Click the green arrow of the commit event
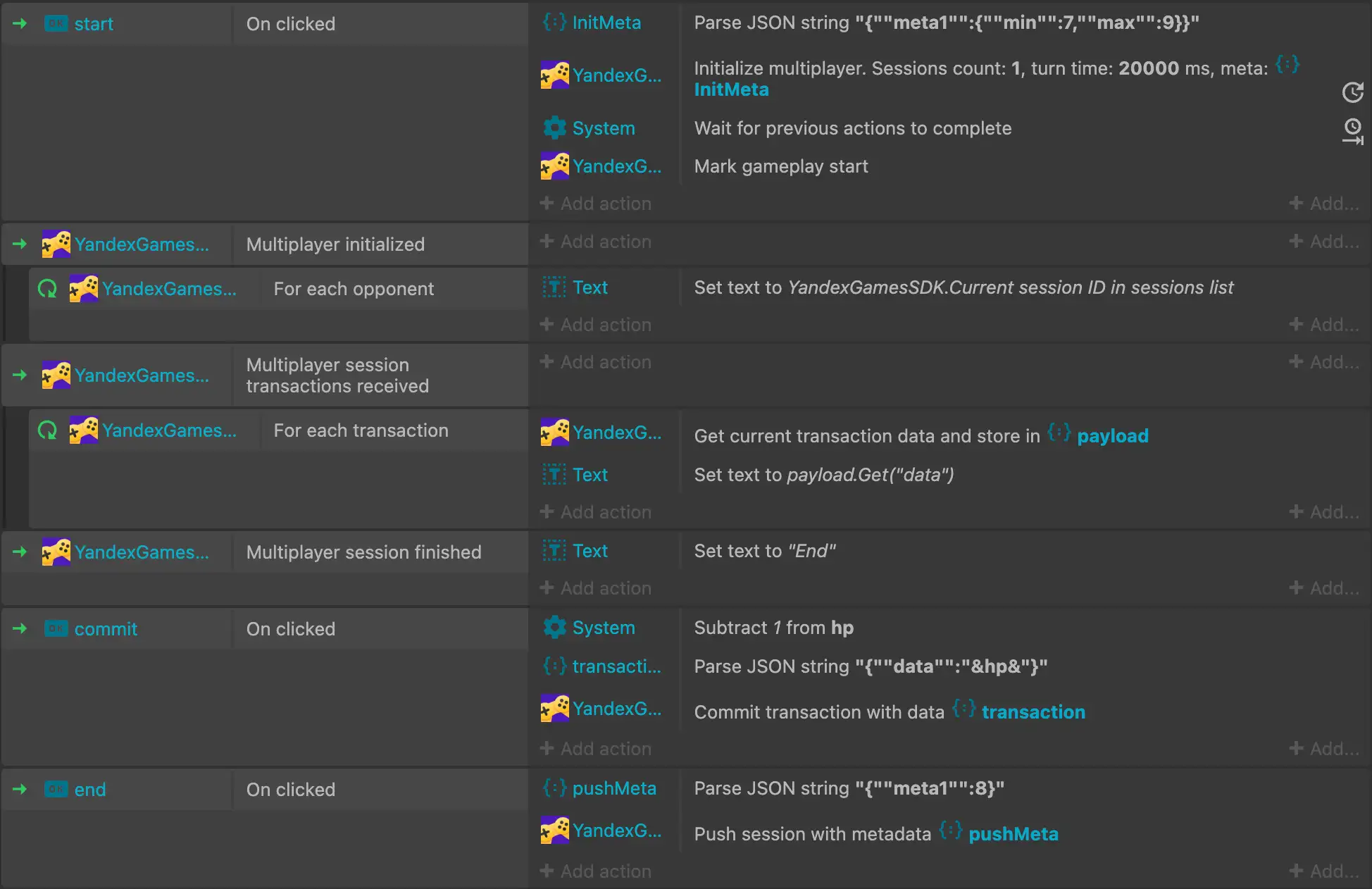This screenshot has height=889, width=1372. coord(20,628)
